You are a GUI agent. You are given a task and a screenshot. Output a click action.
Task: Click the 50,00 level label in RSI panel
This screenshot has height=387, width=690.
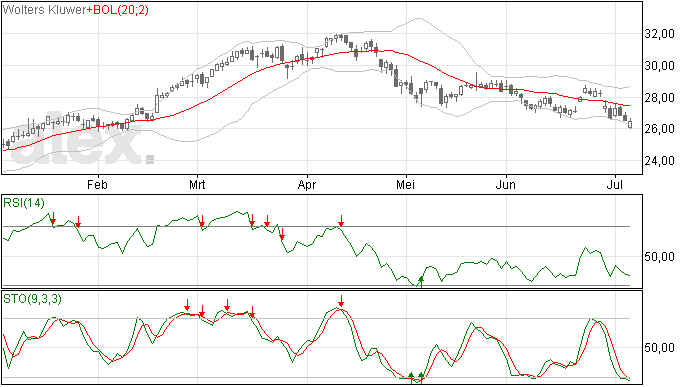click(x=659, y=257)
